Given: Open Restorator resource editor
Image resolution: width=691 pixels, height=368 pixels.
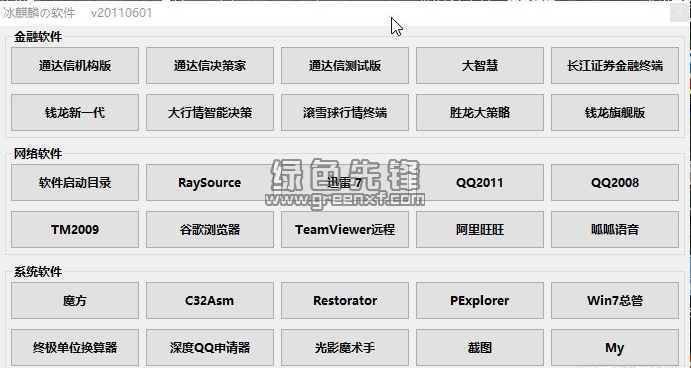Looking at the screenshot, I should [x=345, y=301].
